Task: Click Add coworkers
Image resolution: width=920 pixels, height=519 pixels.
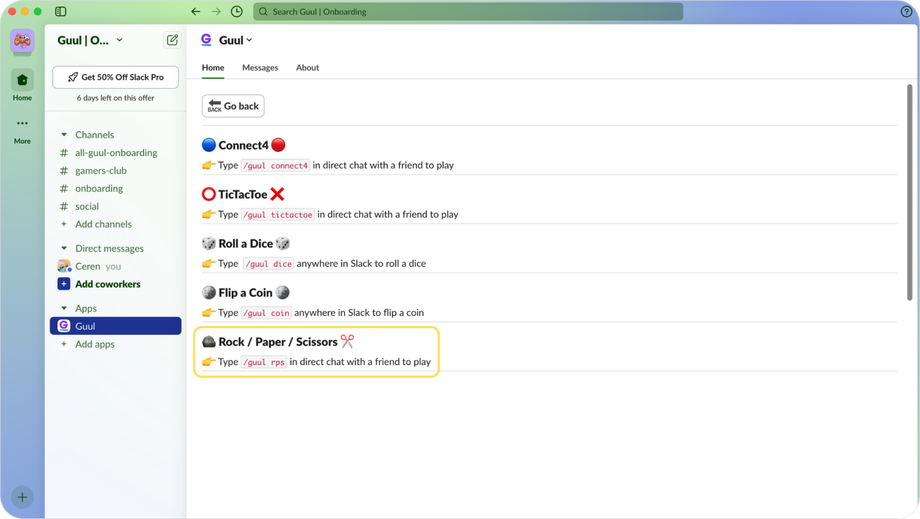Action: point(108,284)
